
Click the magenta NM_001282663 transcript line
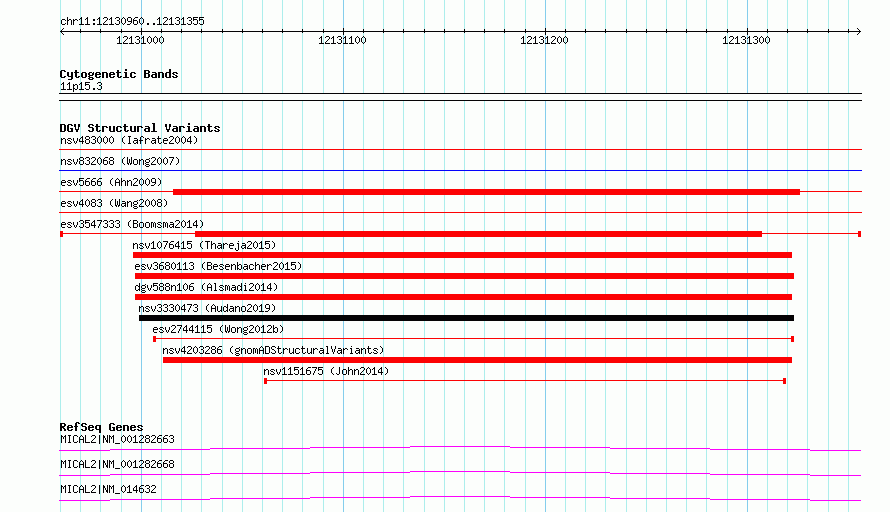point(460,448)
